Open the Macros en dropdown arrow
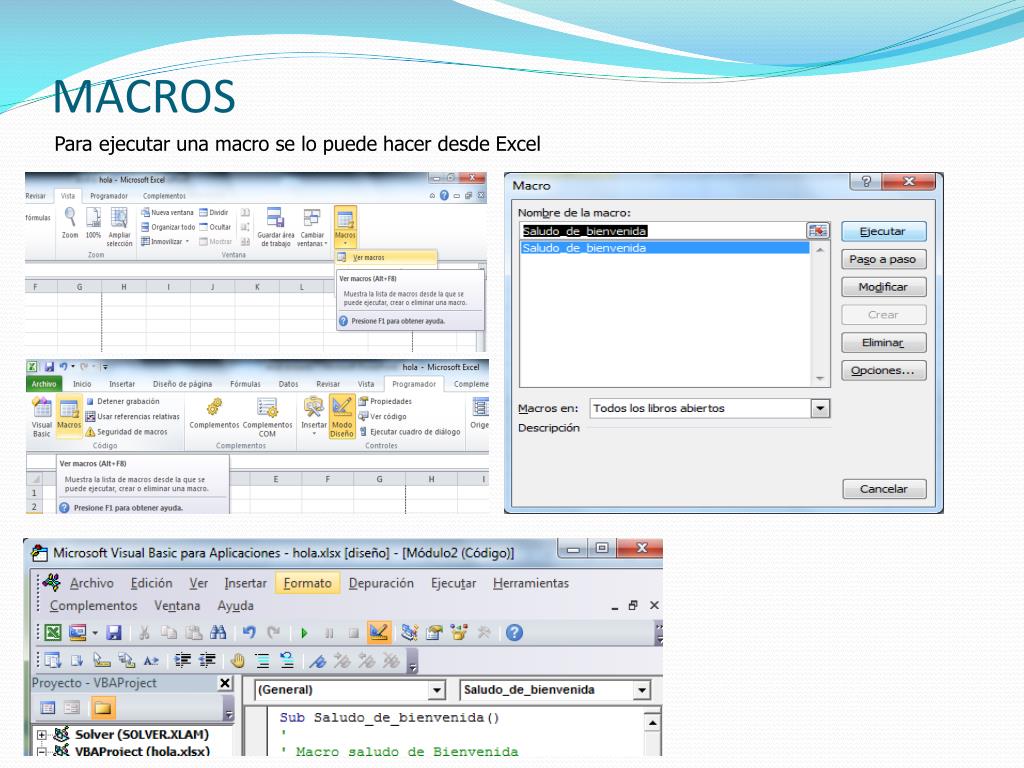Screen dimensions: 1024x768 click(x=820, y=408)
